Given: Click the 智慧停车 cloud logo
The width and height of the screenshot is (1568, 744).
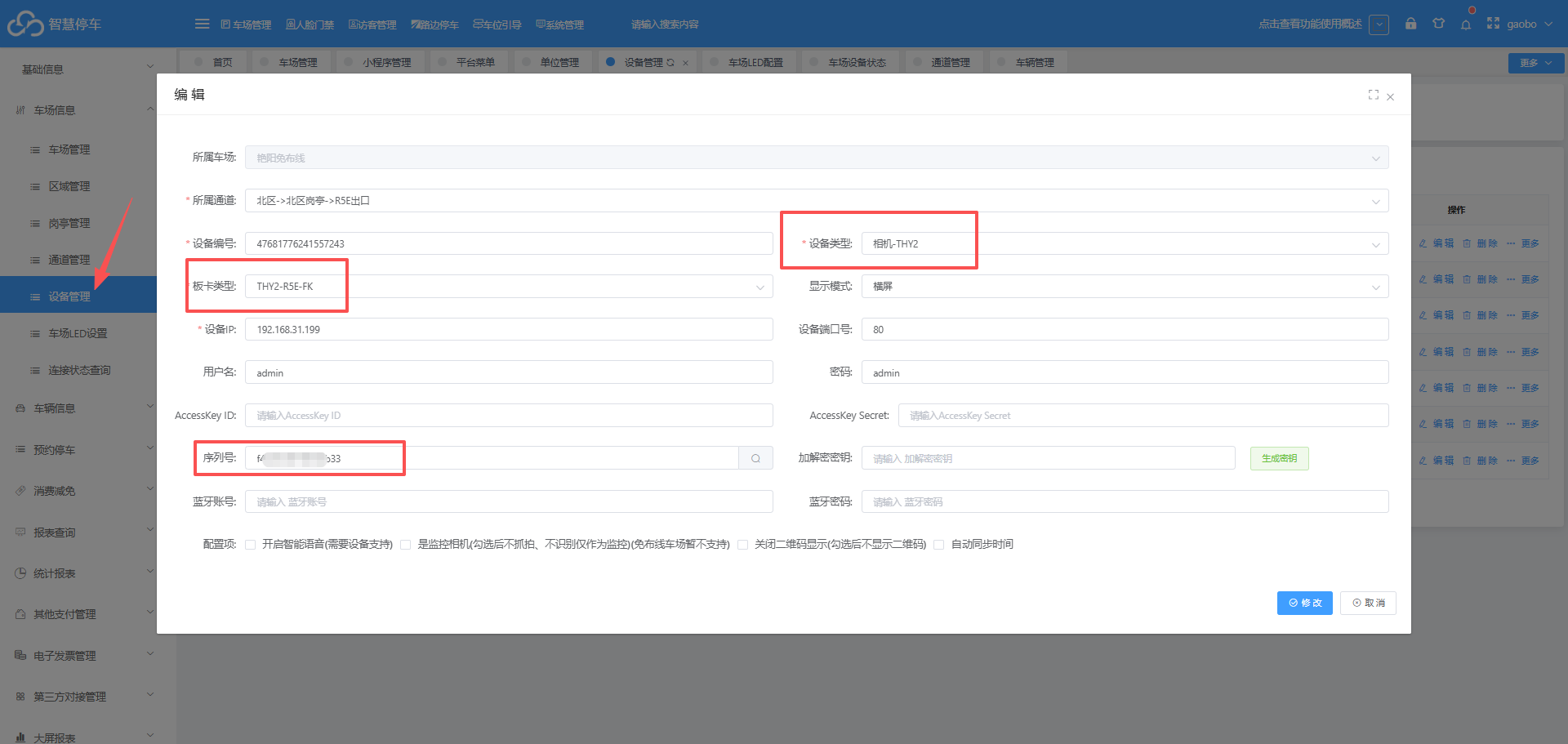Looking at the screenshot, I should click(25, 24).
